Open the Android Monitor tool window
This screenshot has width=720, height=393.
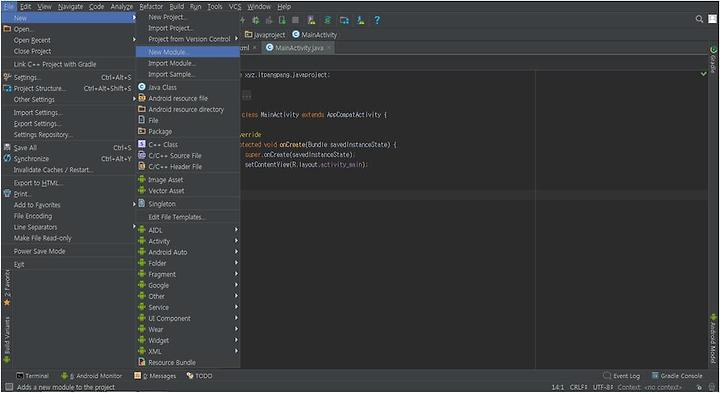[x=91, y=376]
